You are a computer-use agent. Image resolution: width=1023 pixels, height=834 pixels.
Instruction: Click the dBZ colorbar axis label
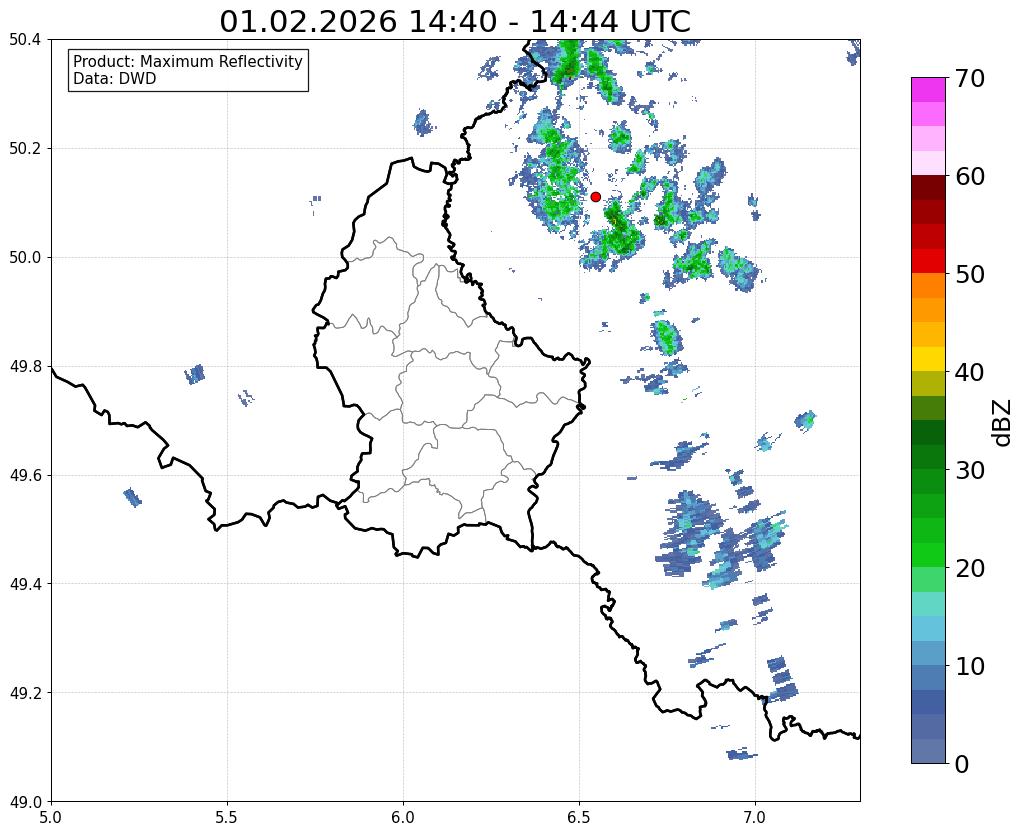[x=1002, y=422]
